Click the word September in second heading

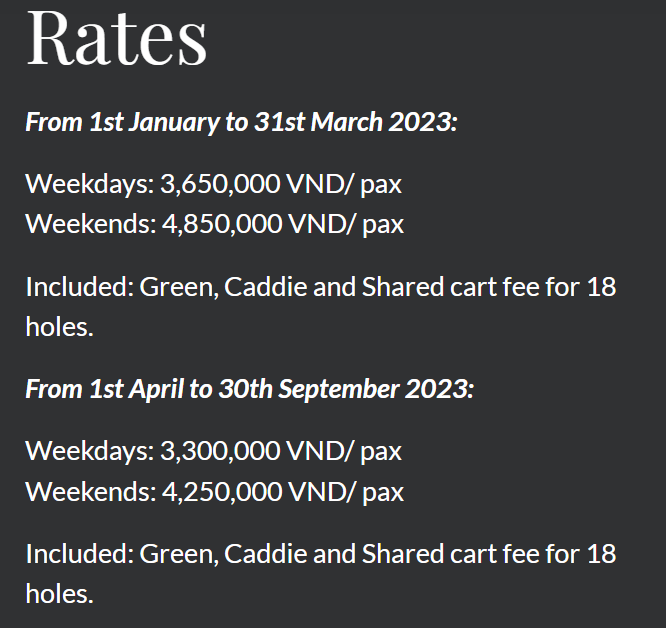tap(339, 390)
